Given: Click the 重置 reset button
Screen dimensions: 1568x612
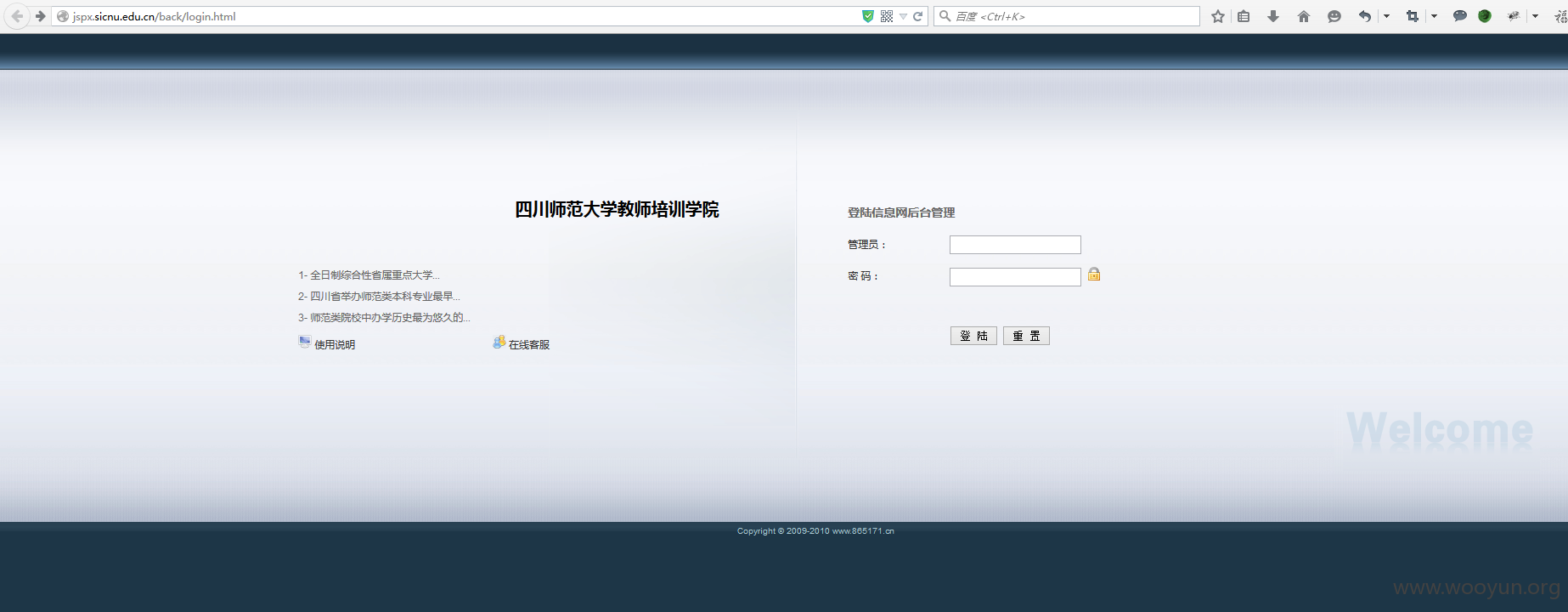Looking at the screenshot, I should click(x=1026, y=336).
